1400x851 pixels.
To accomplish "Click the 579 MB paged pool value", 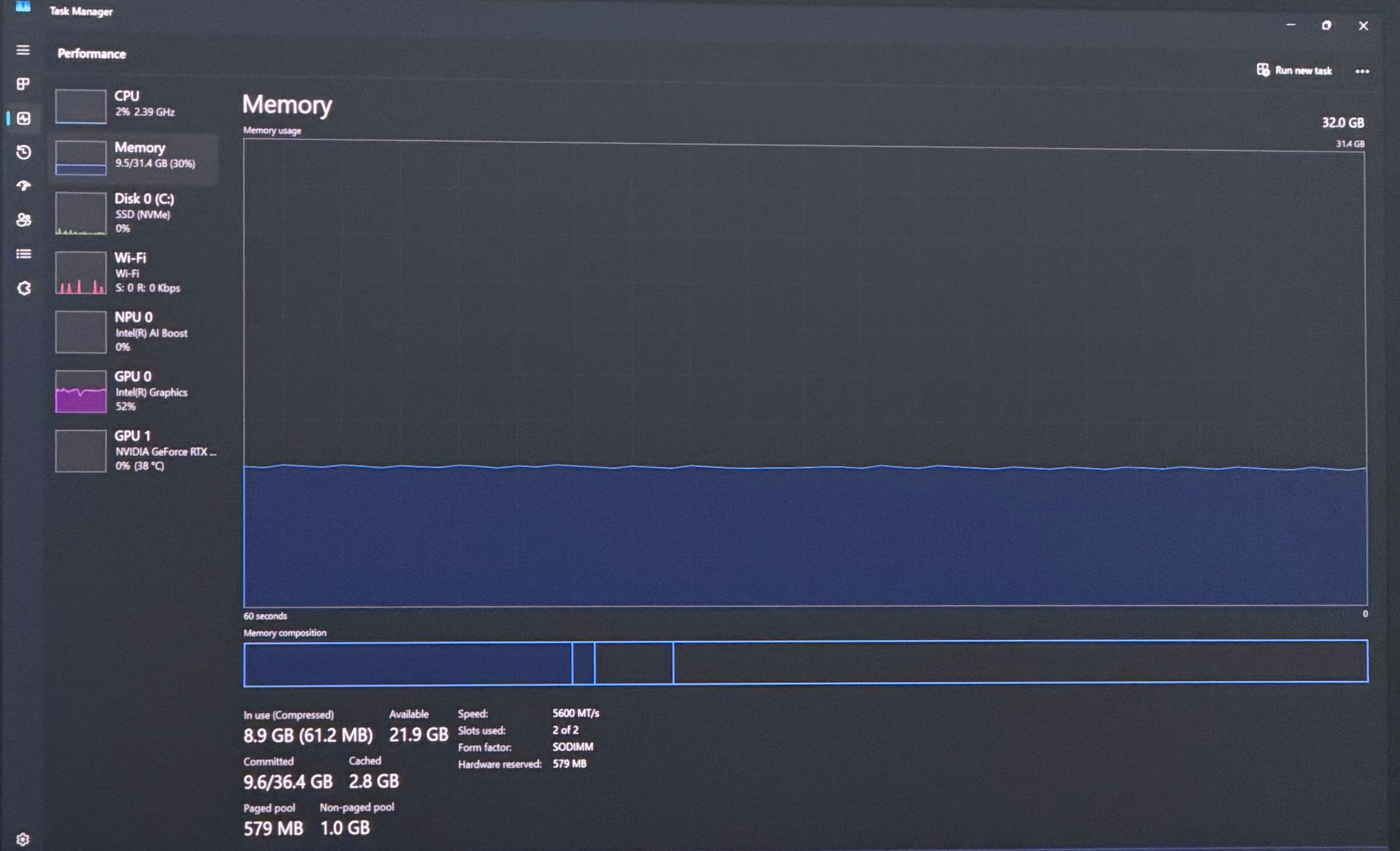I will pyautogui.click(x=273, y=829).
